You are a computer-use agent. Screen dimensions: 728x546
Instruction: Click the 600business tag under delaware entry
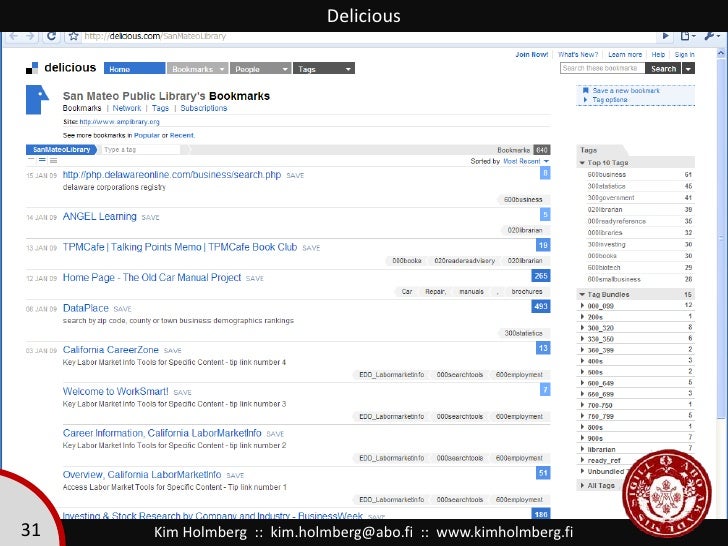[523, 200]
